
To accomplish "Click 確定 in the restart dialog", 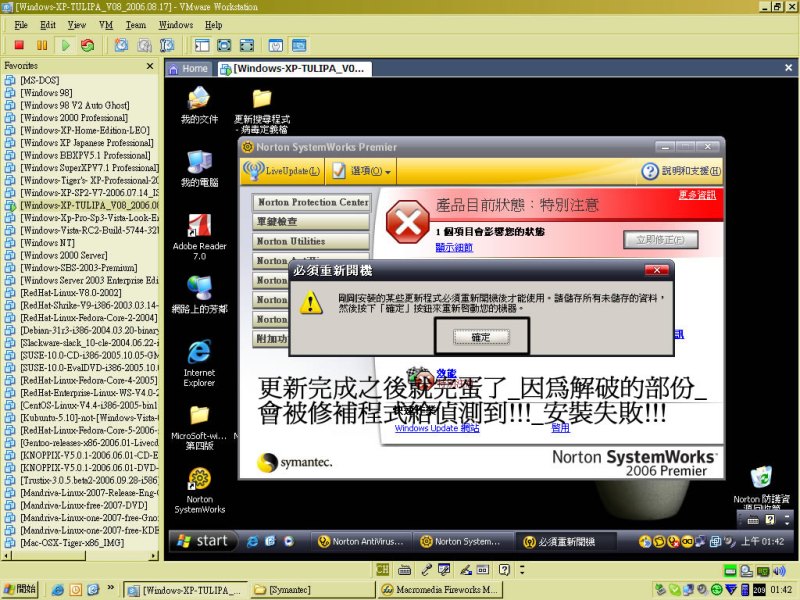I will coord(481,337).
